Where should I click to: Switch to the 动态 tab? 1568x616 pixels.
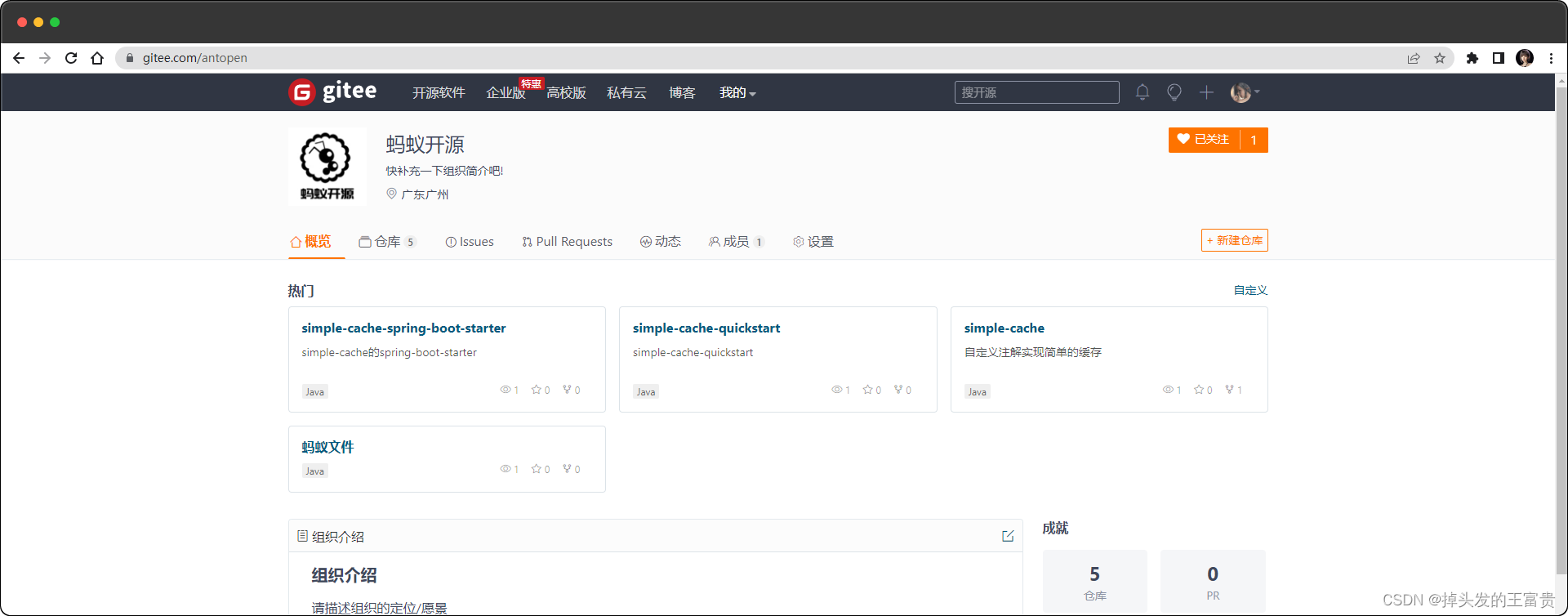coord(661,242)
